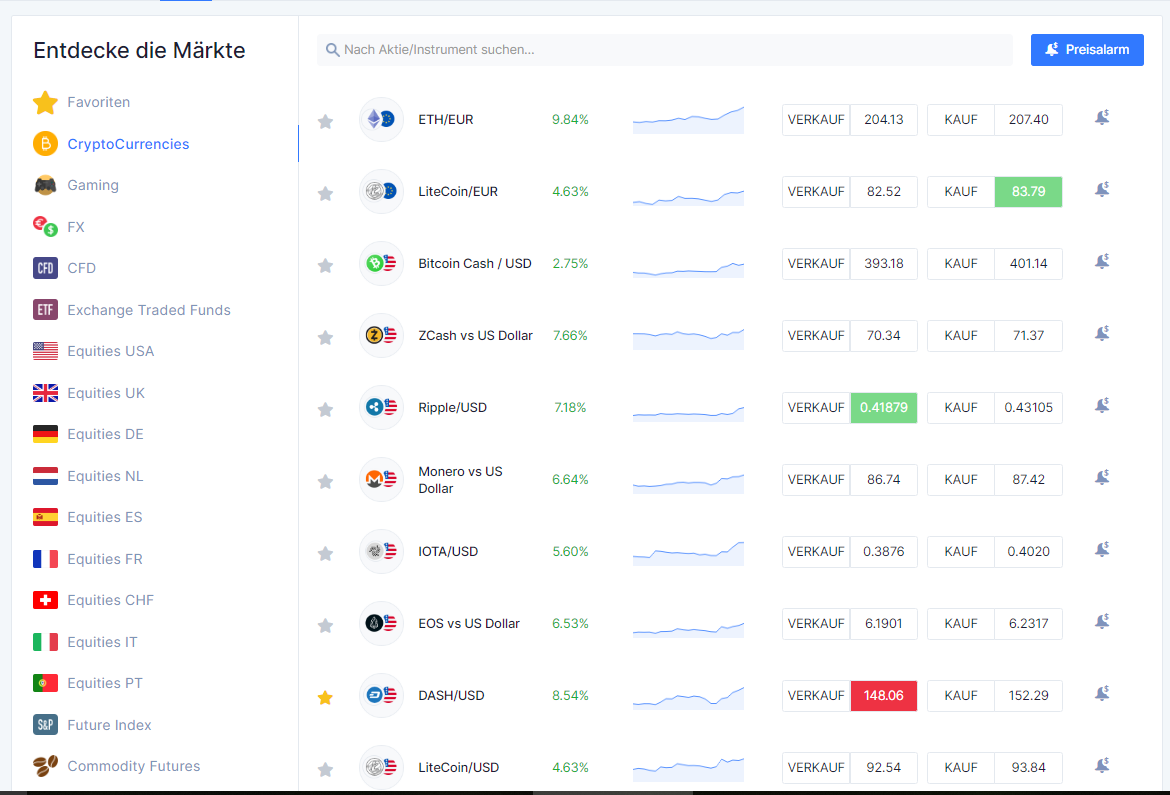Click the Bitcoin icon beside CryptoCurrencies
Image resolution: width=1170 pixels, height=795 pixels.
point(46,143)
